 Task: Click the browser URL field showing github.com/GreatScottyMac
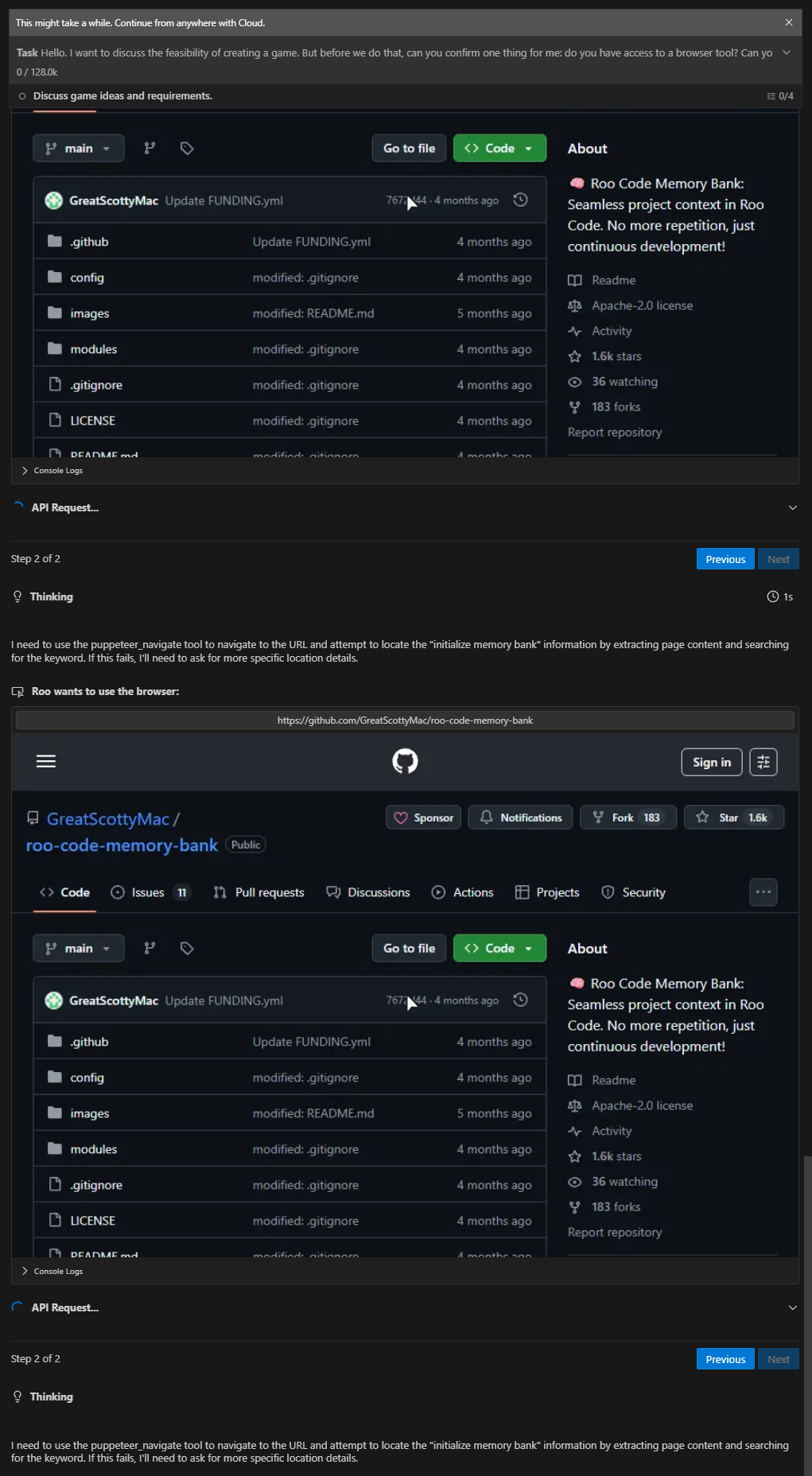[x=405, y=721]
